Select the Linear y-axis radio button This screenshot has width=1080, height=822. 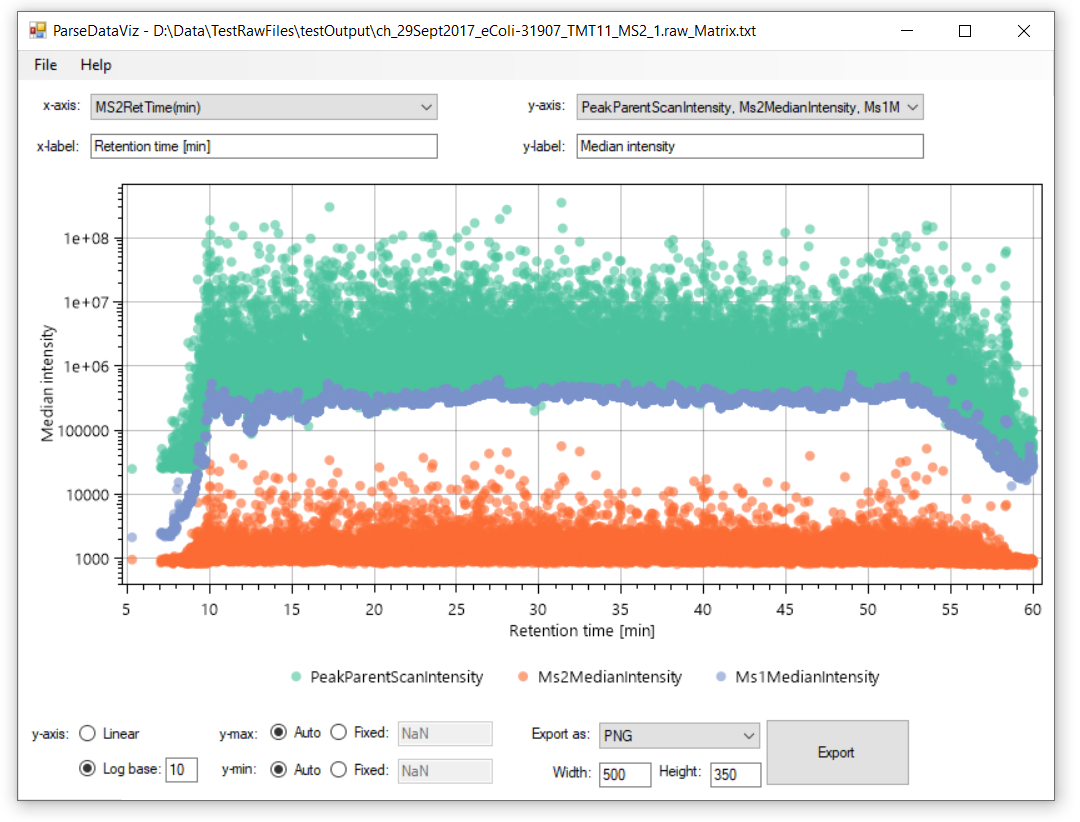(x=87, y=733)
